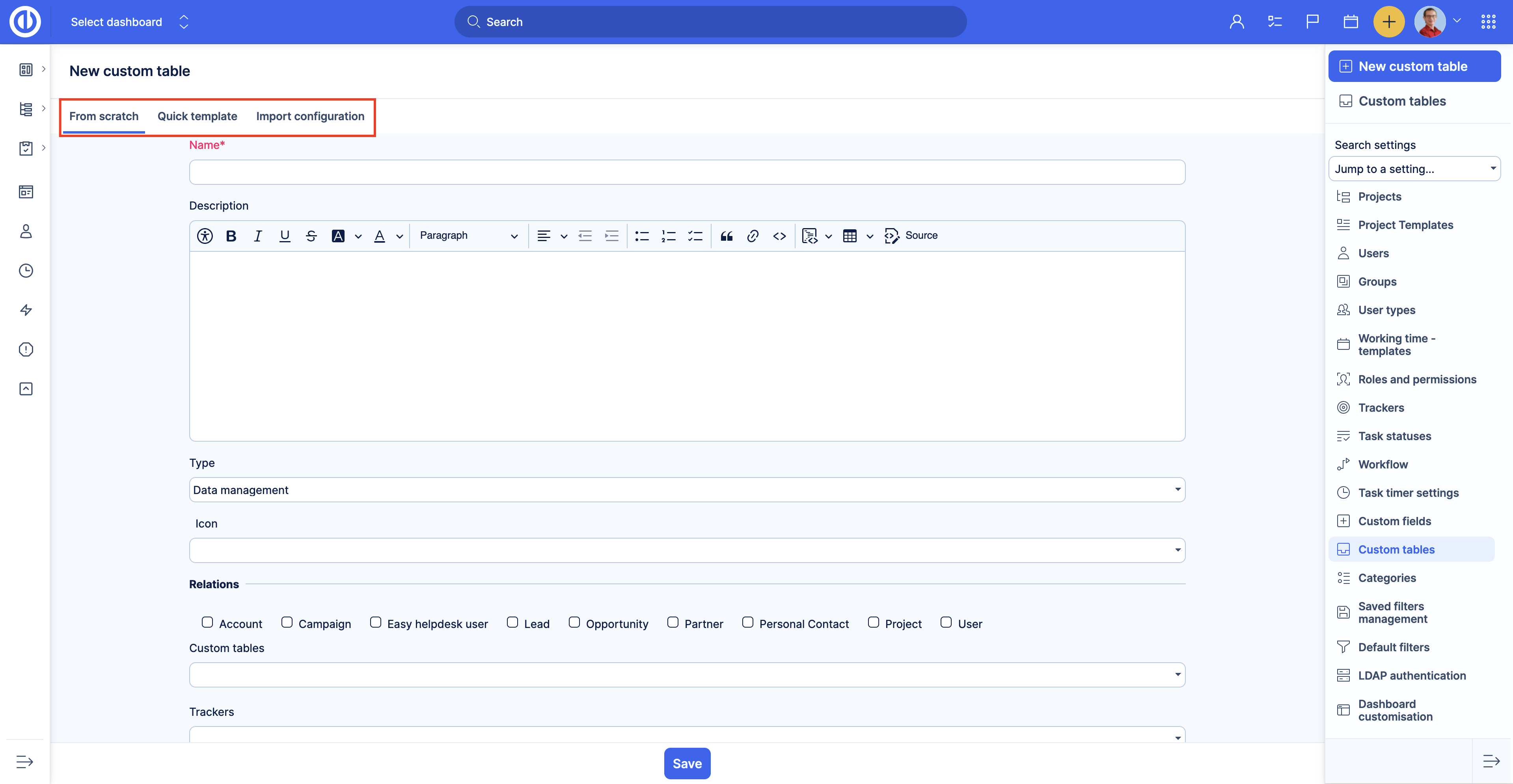Screen dimensions: 1513x784
Task: Insert a bulleted list
Action: point(641,236)
